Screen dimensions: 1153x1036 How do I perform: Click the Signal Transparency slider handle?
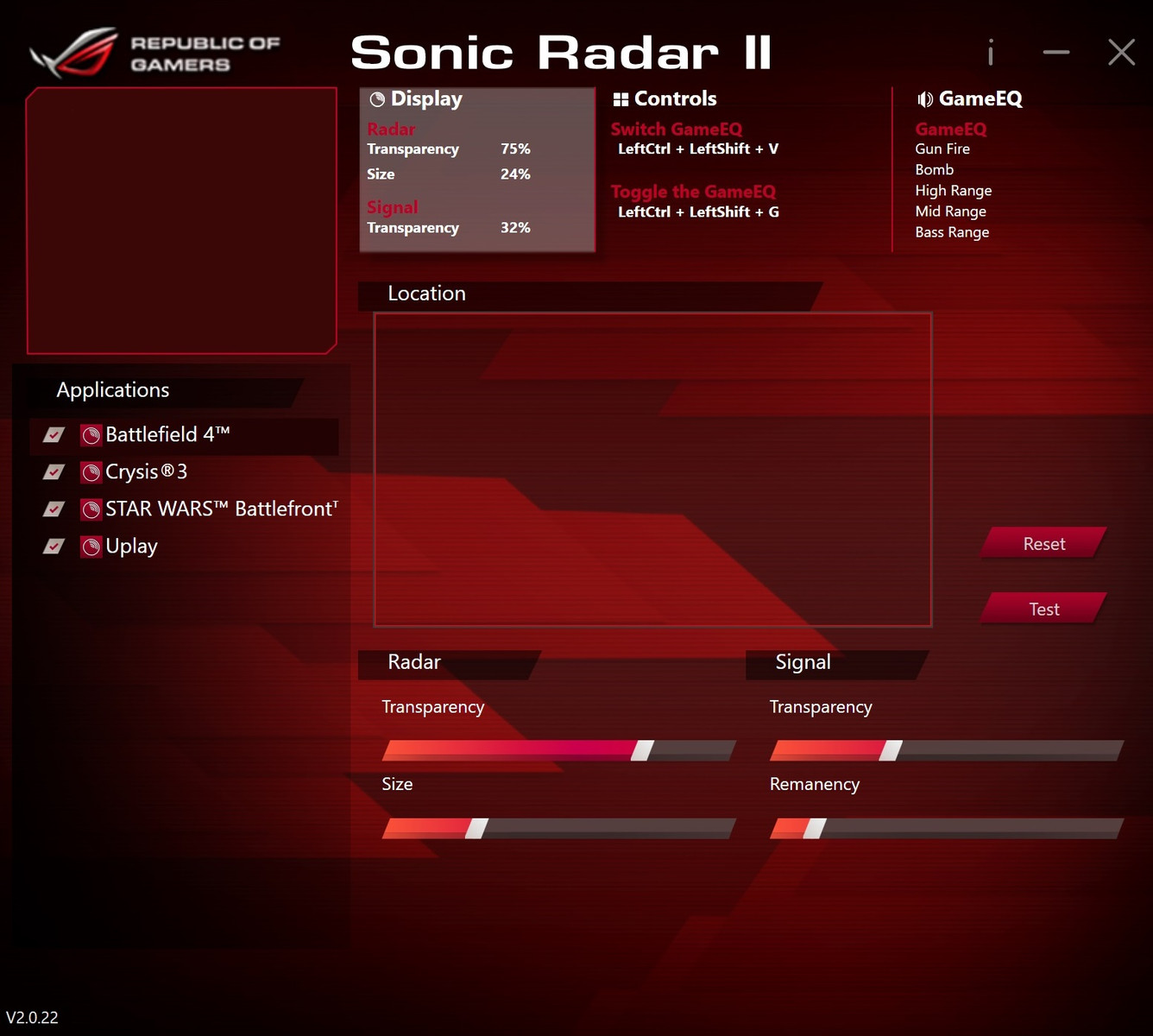[891, 750]
